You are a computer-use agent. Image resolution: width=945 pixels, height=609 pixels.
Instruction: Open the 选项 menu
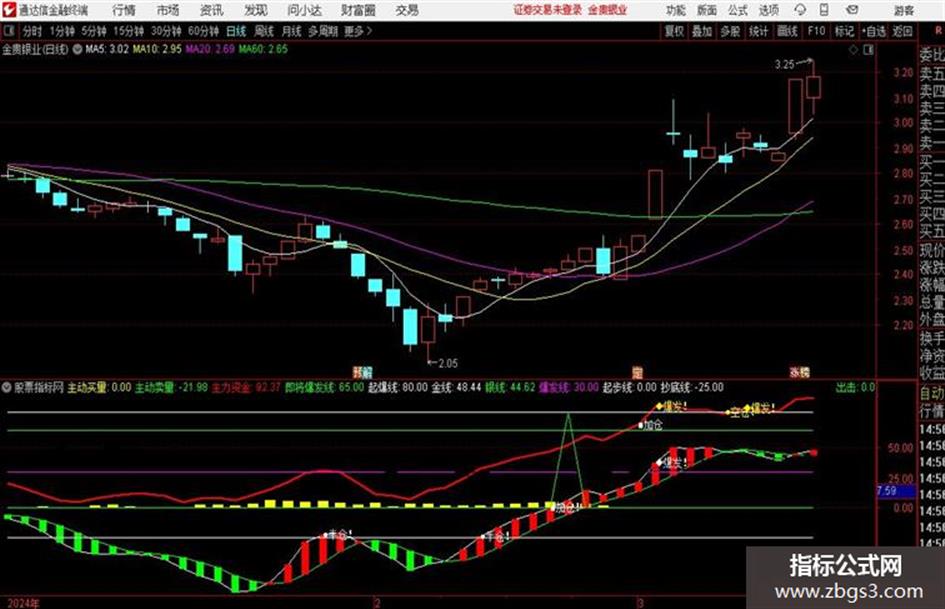(x=768, y=10)
